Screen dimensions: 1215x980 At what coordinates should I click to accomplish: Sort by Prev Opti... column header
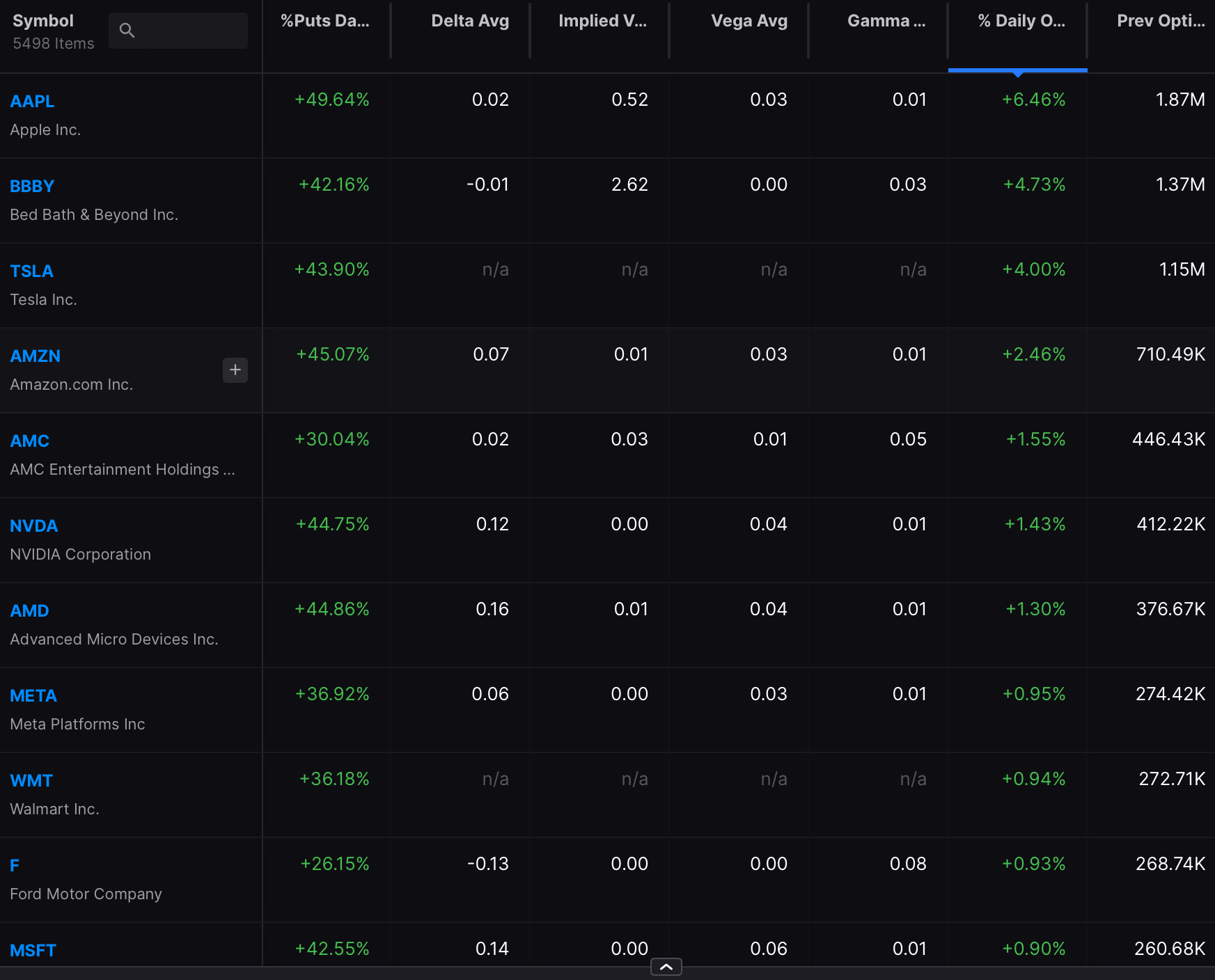pos(1161,21)
